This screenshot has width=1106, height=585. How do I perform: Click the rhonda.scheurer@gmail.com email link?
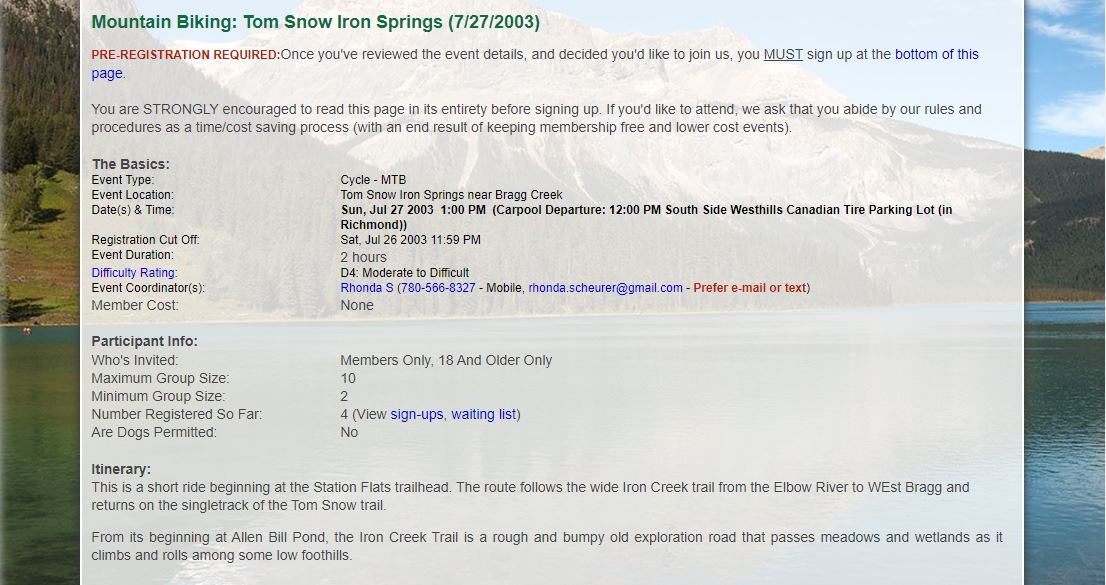[605, 288]
